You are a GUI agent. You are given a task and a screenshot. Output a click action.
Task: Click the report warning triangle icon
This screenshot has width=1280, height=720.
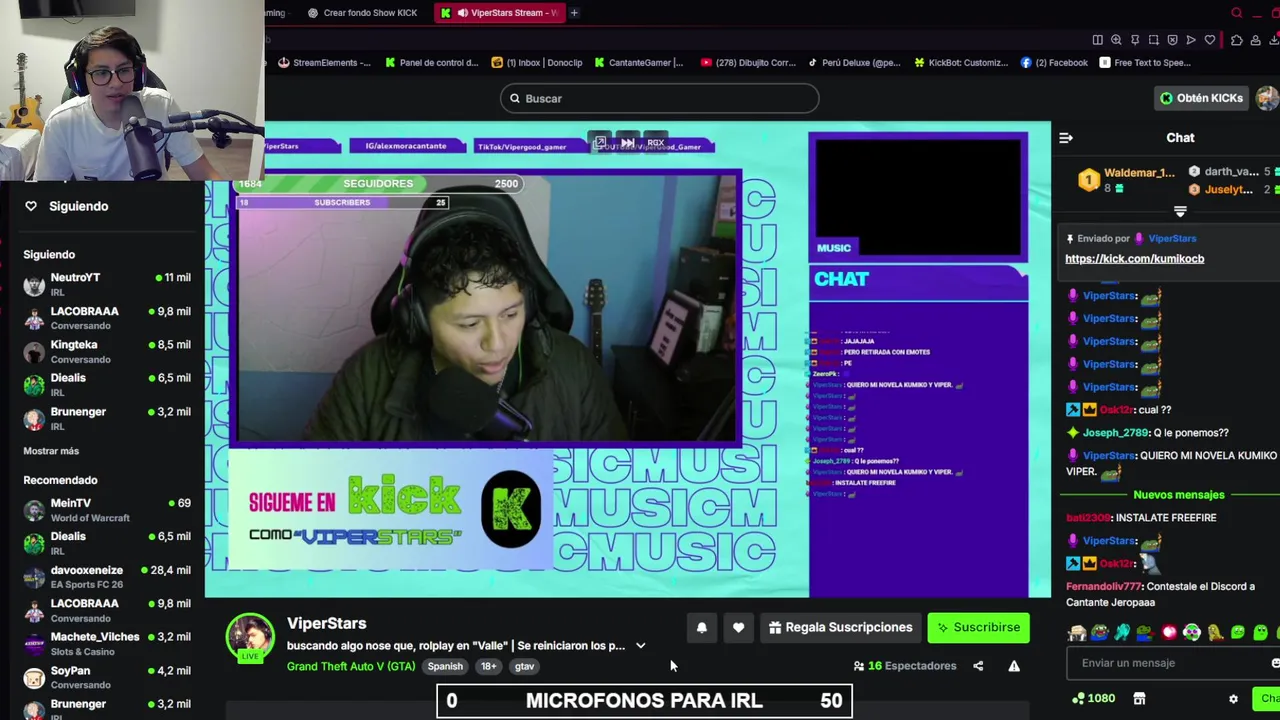click(x=1014, y=666)
